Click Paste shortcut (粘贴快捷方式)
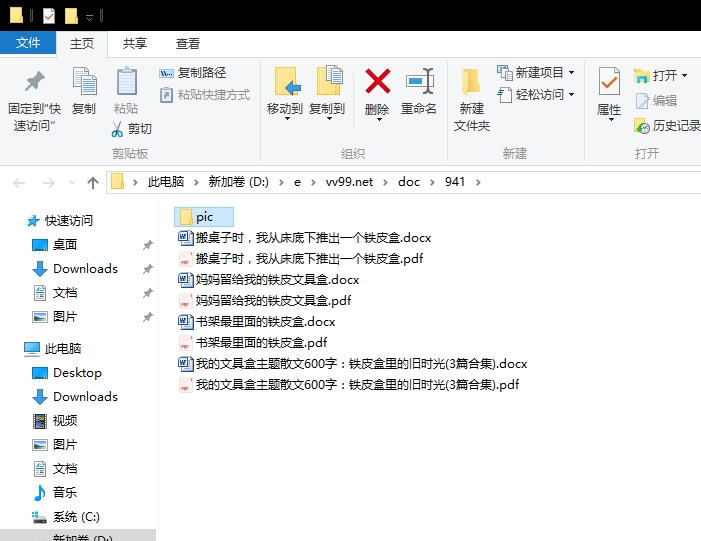This screenshot has width=701, height=541. click(205, 95)
